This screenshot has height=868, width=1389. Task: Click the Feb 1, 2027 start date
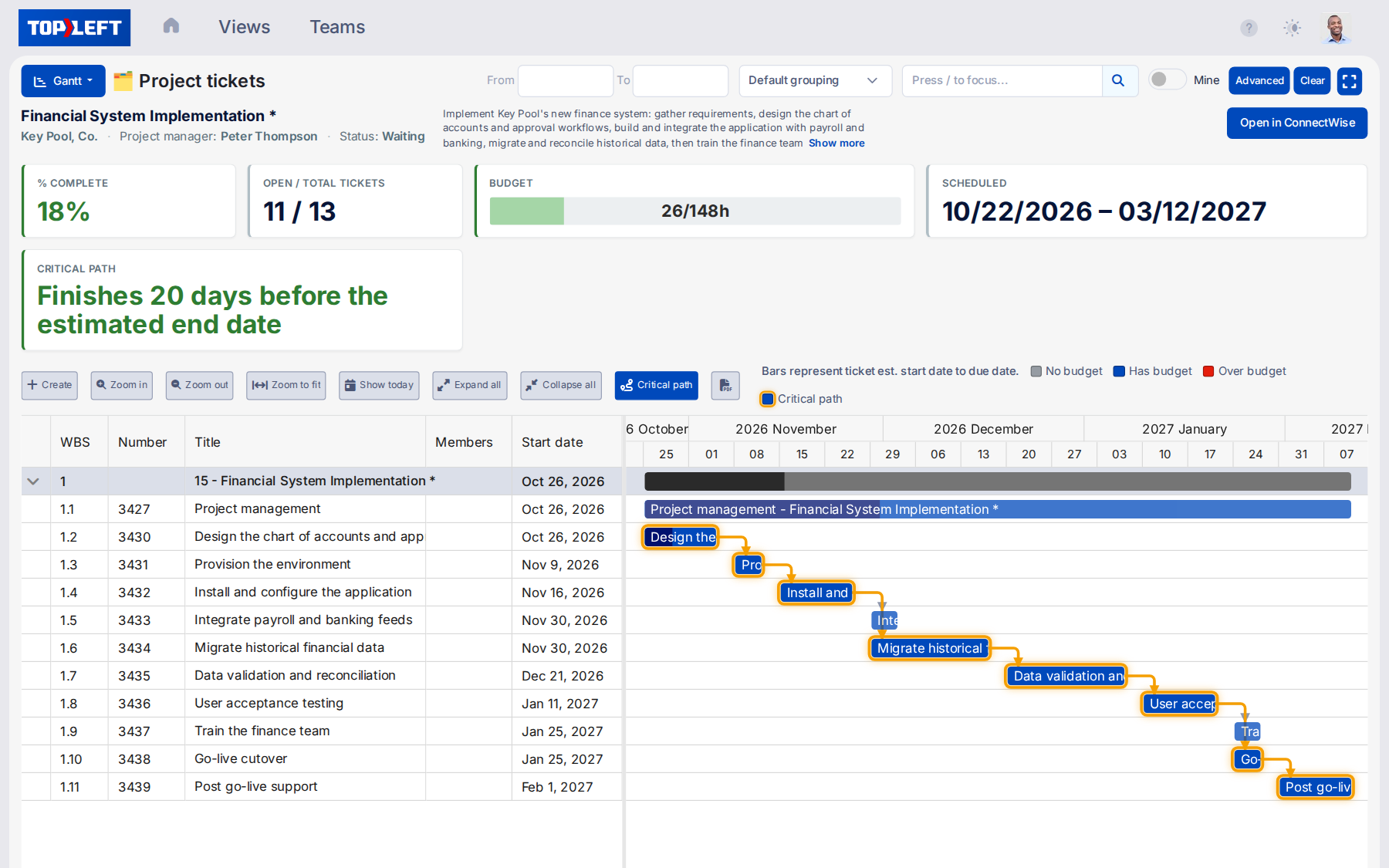(557, 787)
